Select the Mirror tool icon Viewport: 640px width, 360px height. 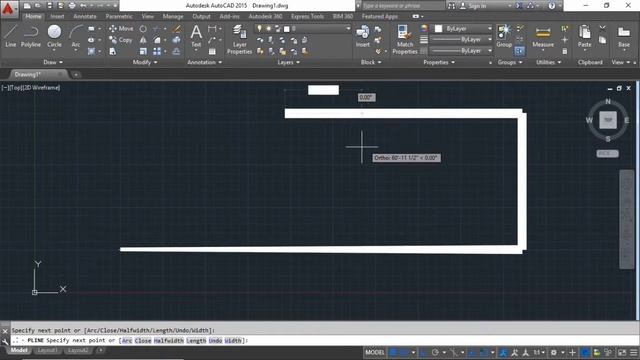[x=143, y=40]
